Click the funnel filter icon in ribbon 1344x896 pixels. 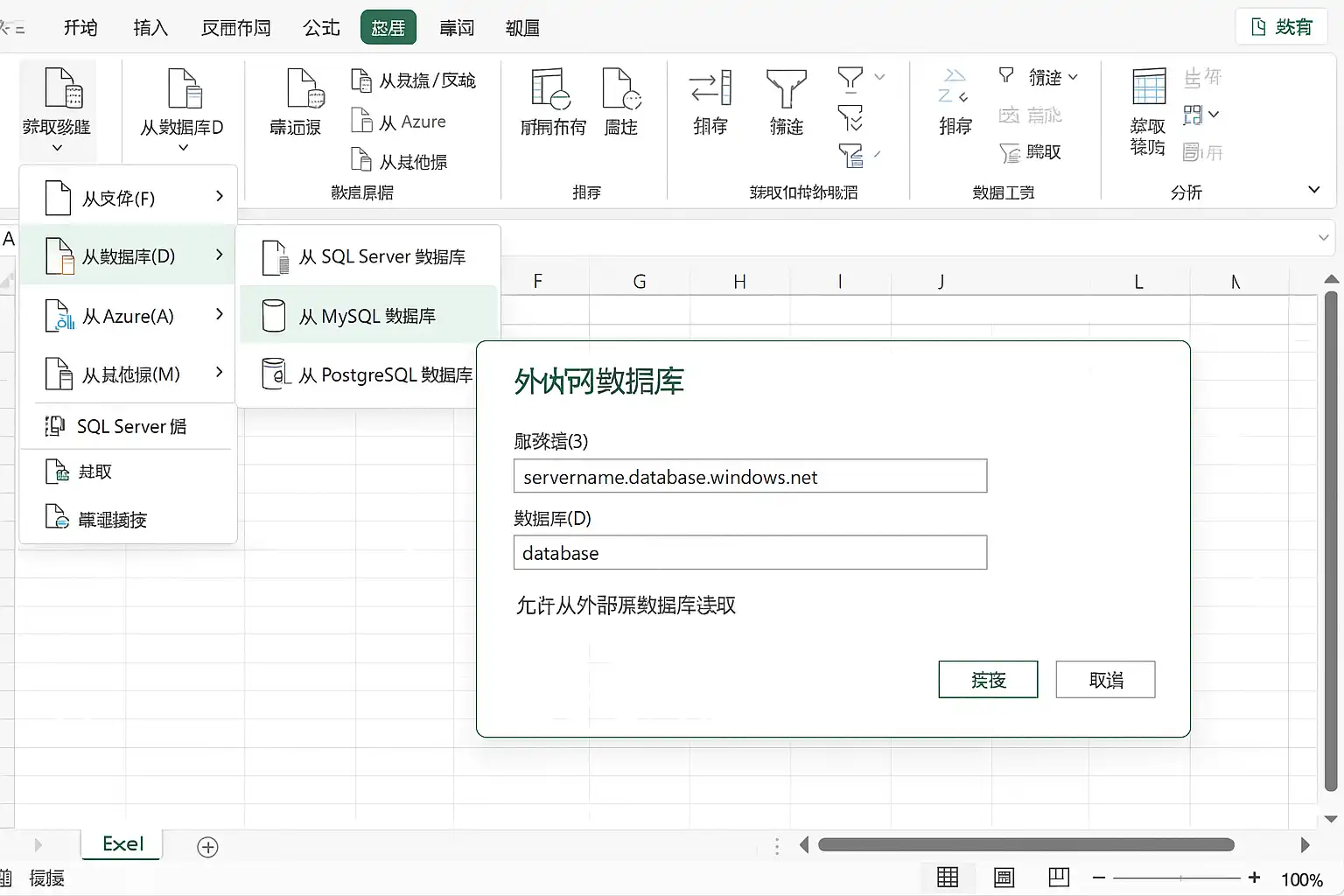[786, 89]
